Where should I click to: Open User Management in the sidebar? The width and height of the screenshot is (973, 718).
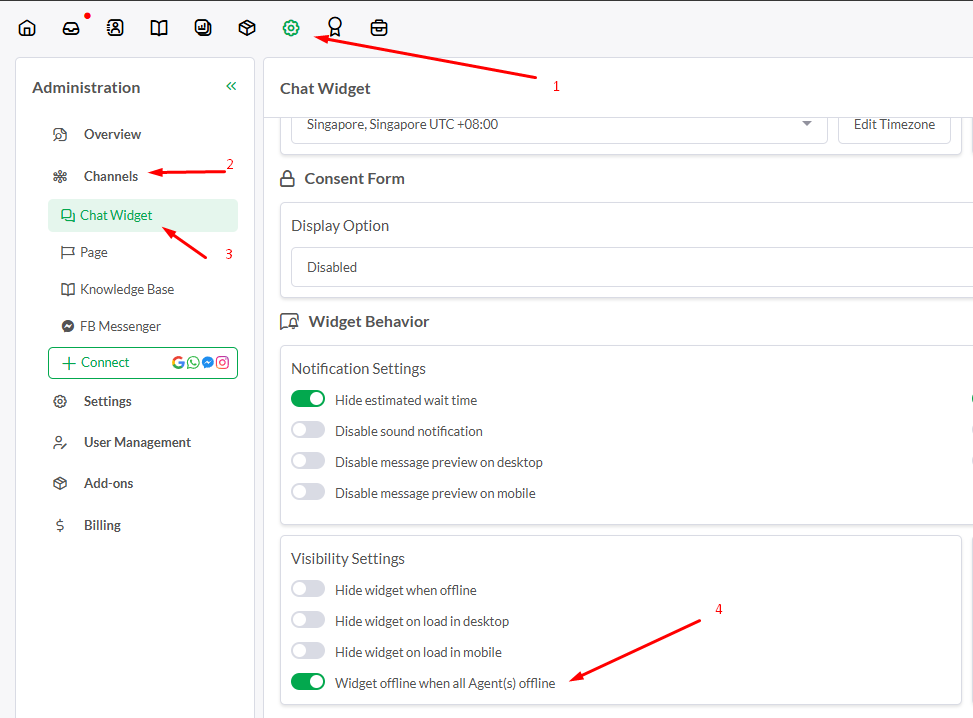137,442
